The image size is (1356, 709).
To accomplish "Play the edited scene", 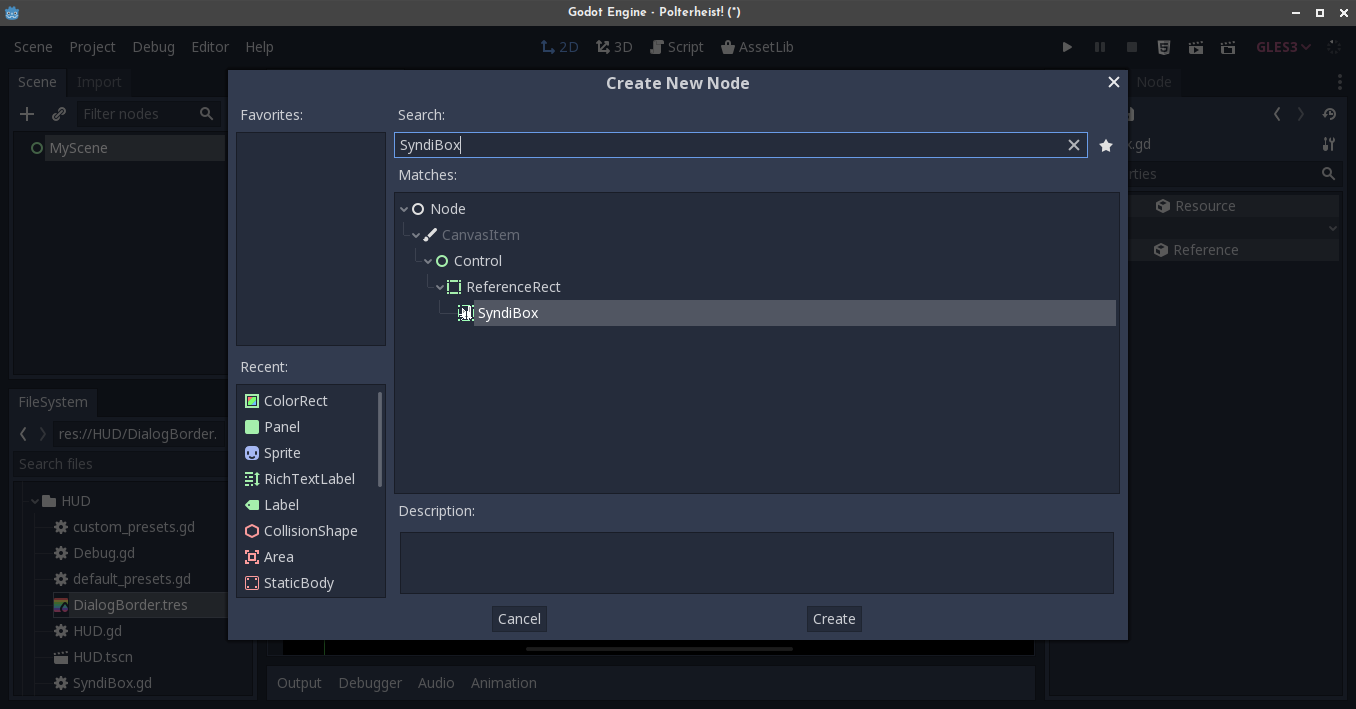I will pyautogui.click(x=1195, y=47).
